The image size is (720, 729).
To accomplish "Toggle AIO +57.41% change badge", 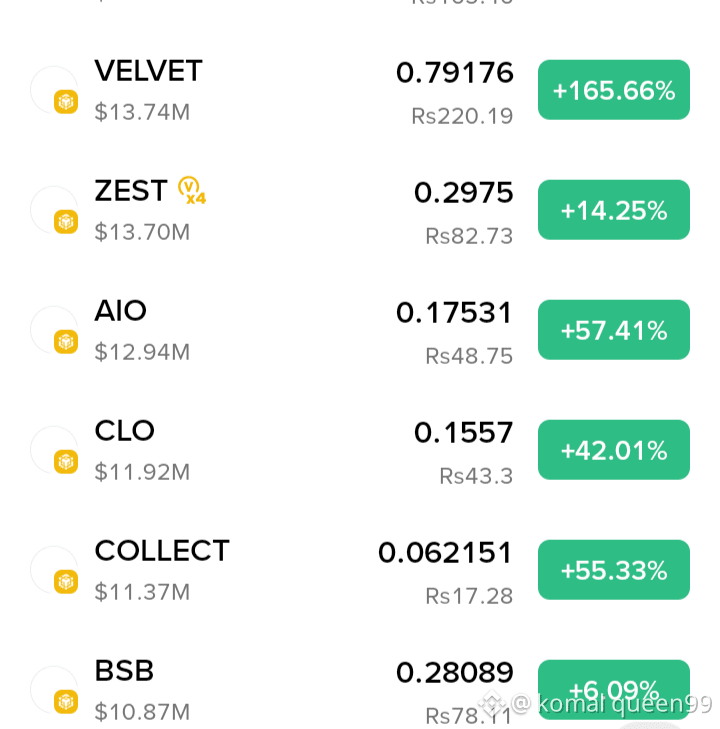I will point(614,330).
